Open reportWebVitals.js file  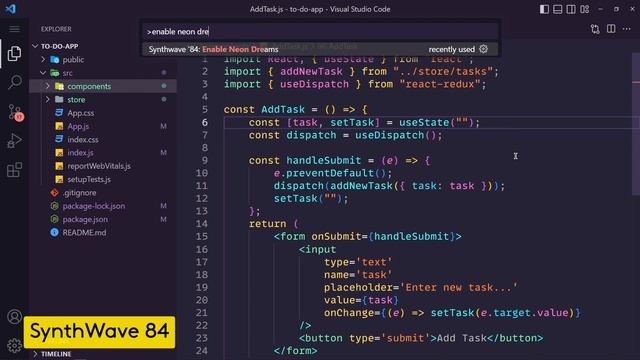[99, 166]
